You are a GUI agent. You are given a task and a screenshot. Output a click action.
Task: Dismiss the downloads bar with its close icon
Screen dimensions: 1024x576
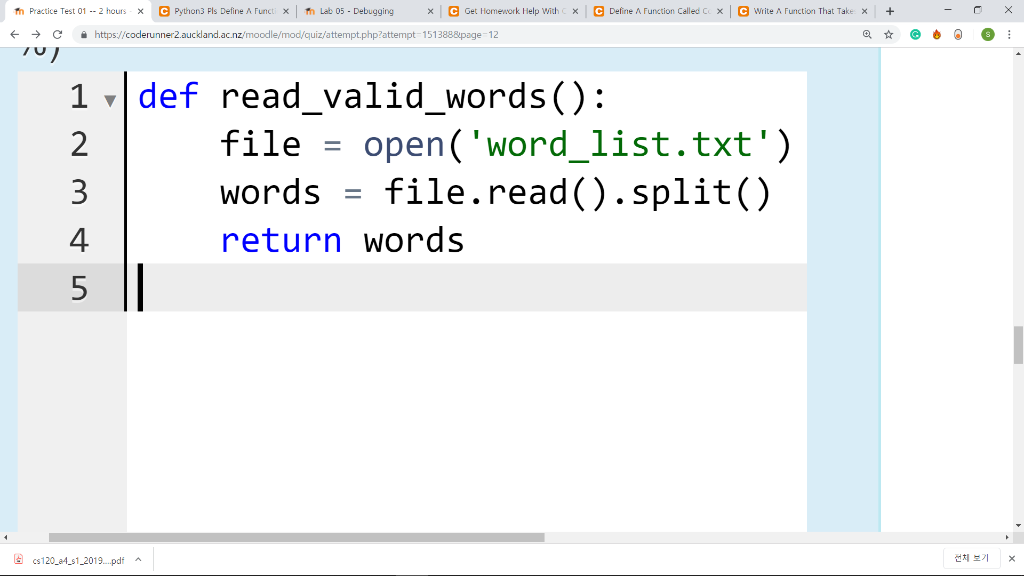coord(1012,558)
